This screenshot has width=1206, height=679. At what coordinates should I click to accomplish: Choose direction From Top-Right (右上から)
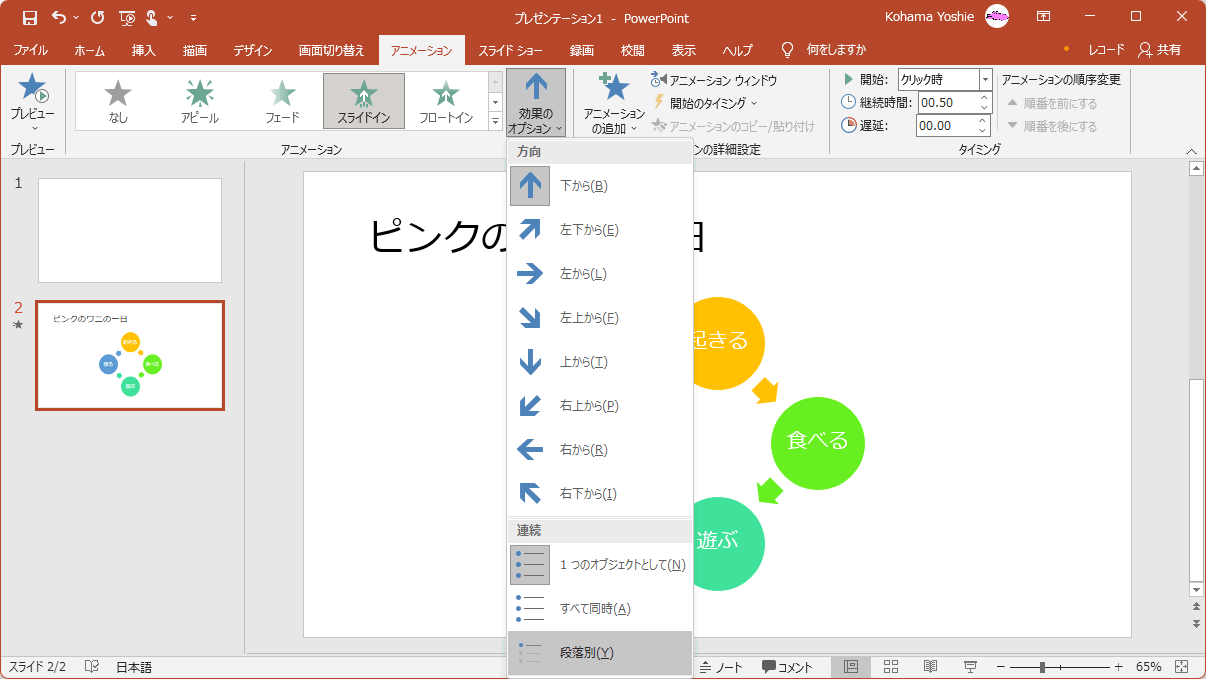[600, 406]
